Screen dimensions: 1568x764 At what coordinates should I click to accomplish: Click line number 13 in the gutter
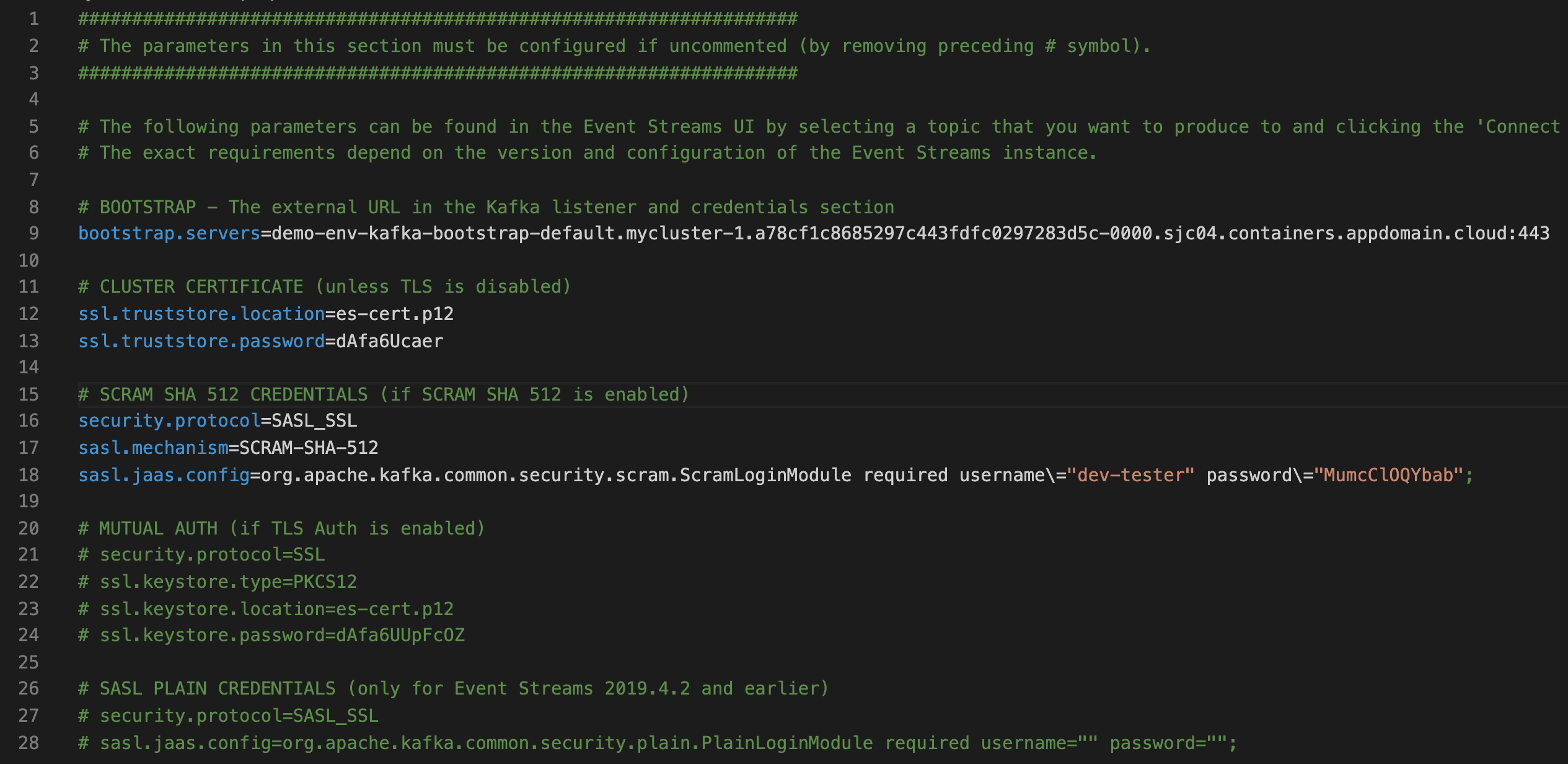pos(29,342)
